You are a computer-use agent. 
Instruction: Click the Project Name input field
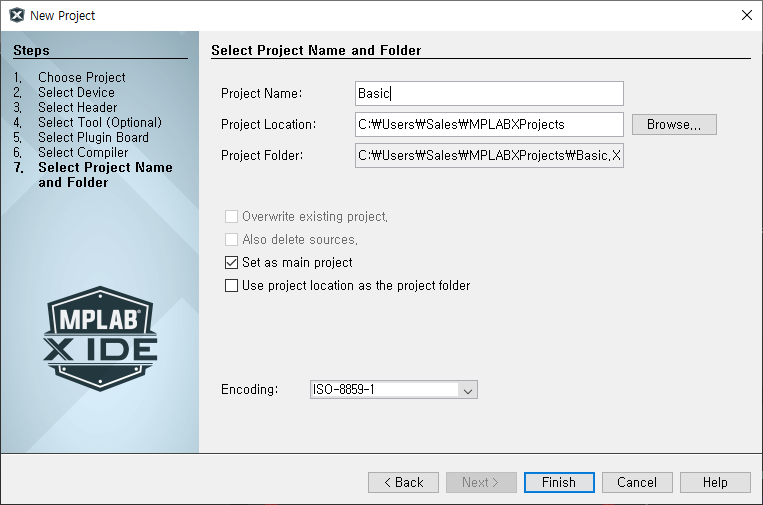tap(489, 93)
